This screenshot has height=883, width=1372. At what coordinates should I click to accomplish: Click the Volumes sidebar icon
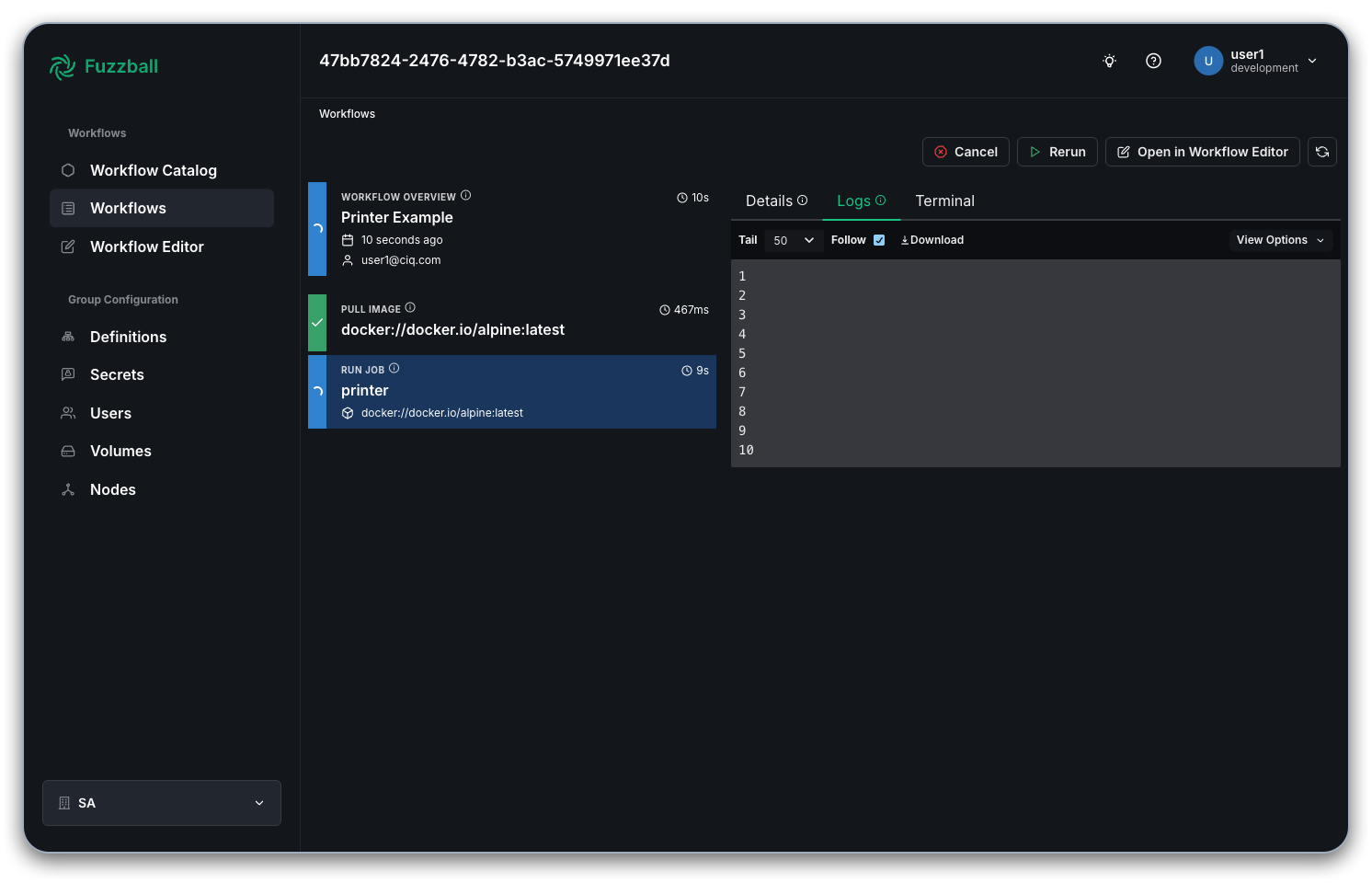(x=67, y=451)
